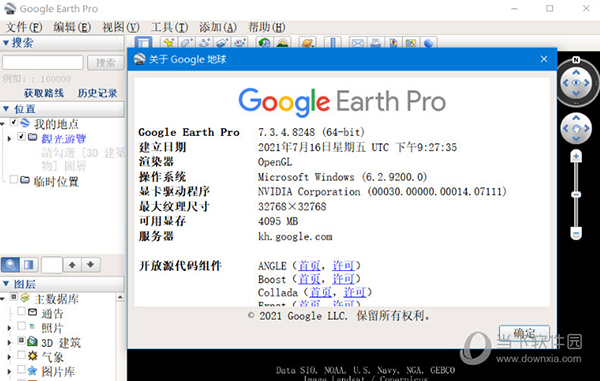Open the planet switcher Saturn icon
This screenshot has width=600, height=381.
click(x=307, y=43)
